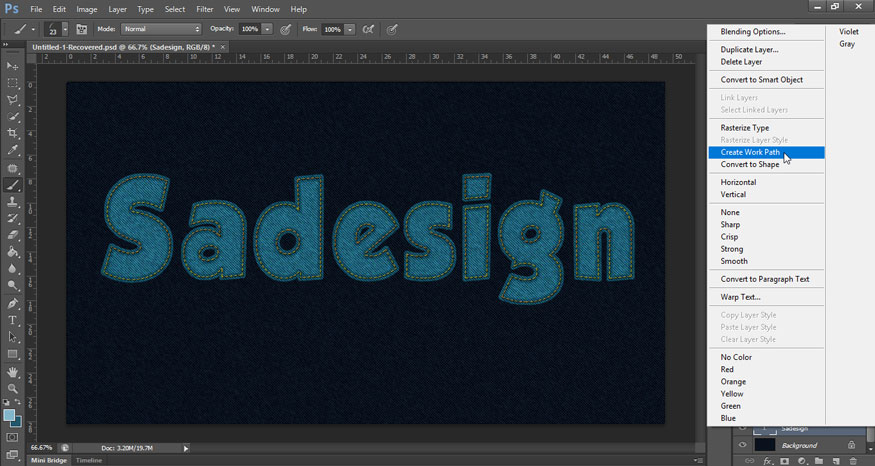Change screen mode button
875x466 pixels.
coord(12,454)
